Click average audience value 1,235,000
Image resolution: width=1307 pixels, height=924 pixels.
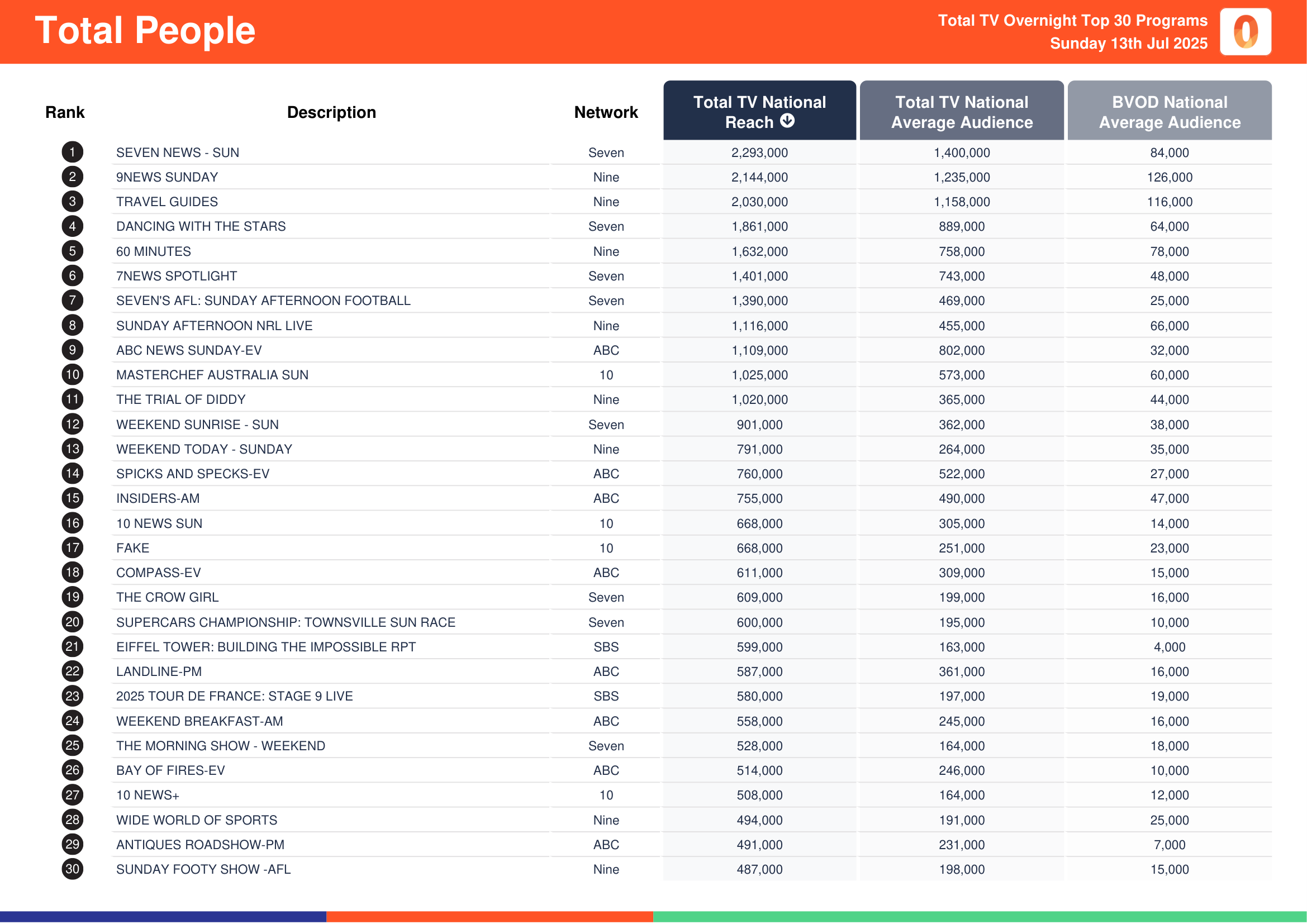962,178
